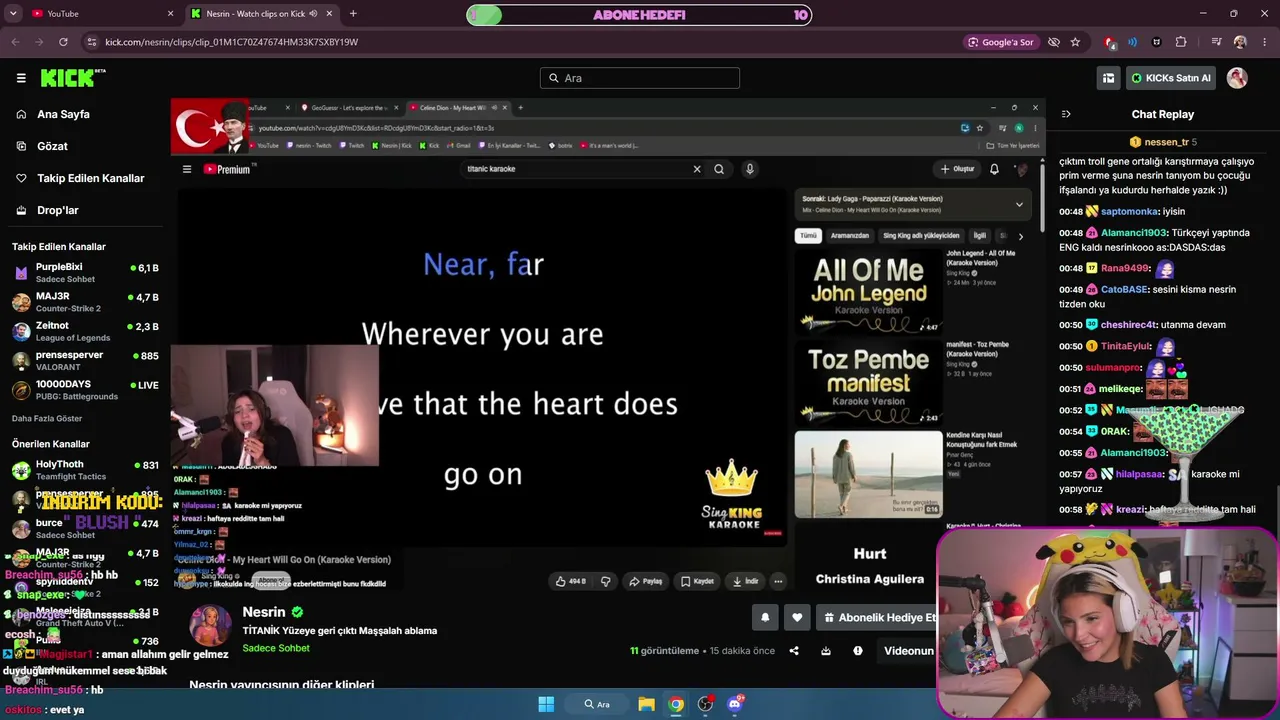
Task: Collapse the Chat Replay panel
Action: (1066, 114)
